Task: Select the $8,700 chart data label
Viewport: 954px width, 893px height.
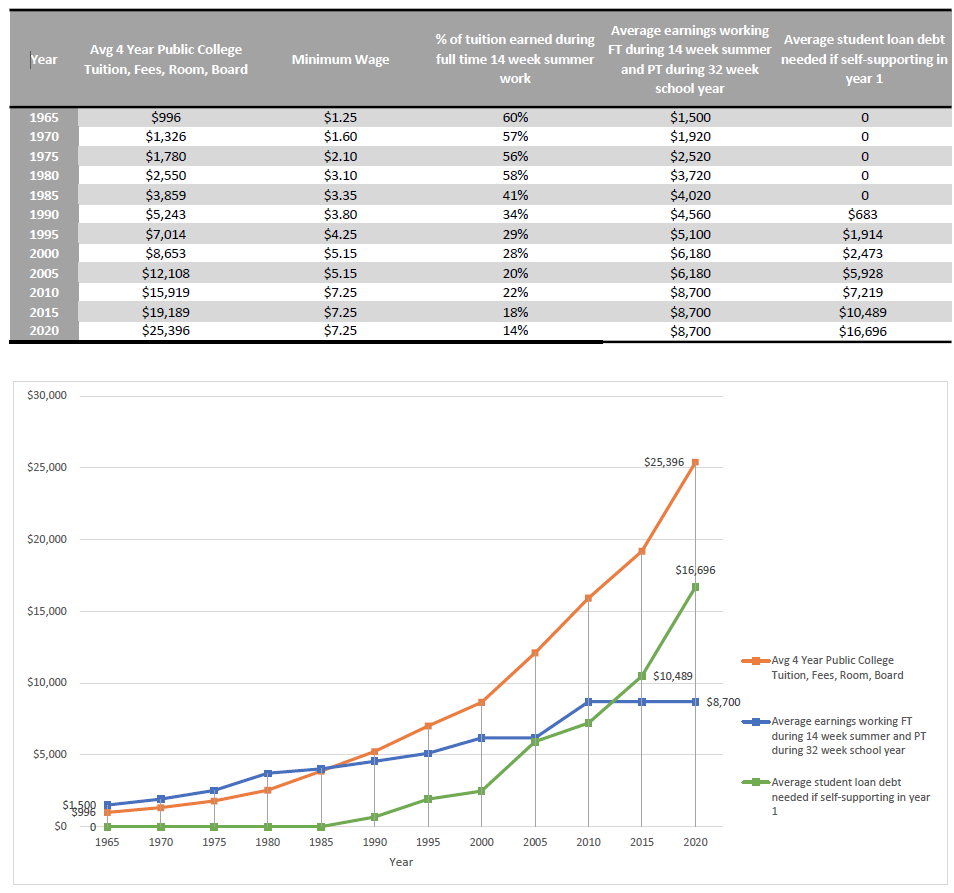Action: pos(723,702)
